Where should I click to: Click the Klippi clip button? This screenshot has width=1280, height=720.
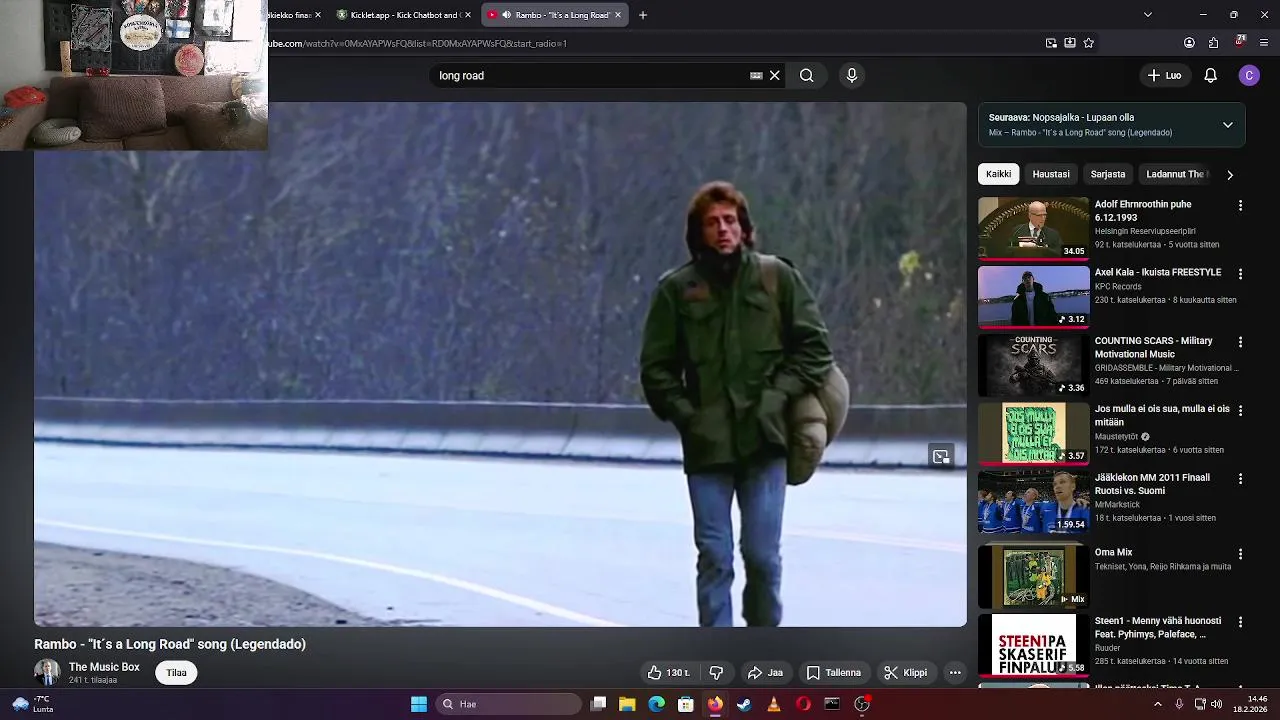point(906,673)
